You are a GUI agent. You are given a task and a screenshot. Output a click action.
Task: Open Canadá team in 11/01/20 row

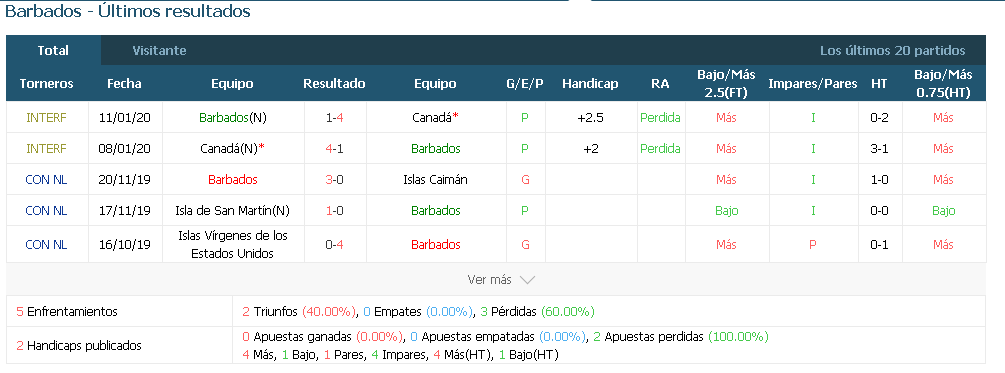[435, 118]
